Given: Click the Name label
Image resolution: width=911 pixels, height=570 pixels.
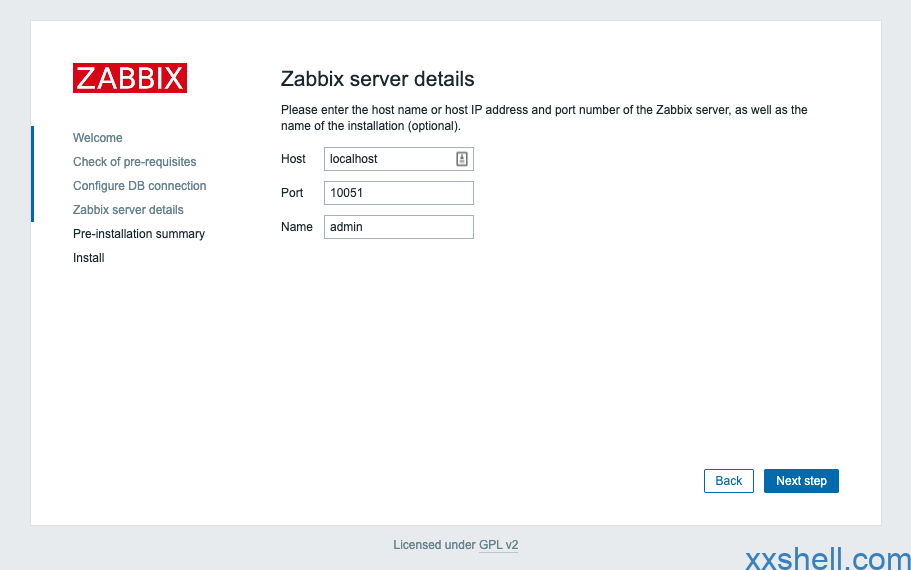Looking at the screenshot, I should (x=297, y=227).
